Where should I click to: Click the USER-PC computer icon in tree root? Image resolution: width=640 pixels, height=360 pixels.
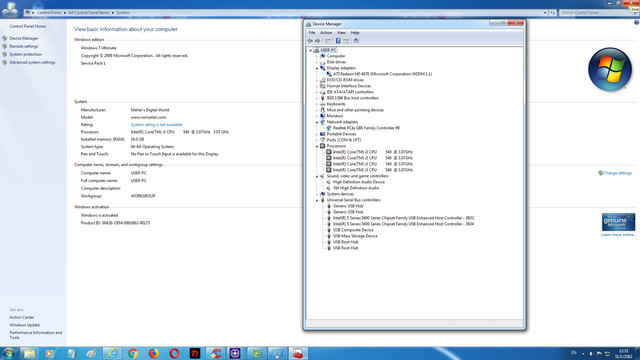316,50
